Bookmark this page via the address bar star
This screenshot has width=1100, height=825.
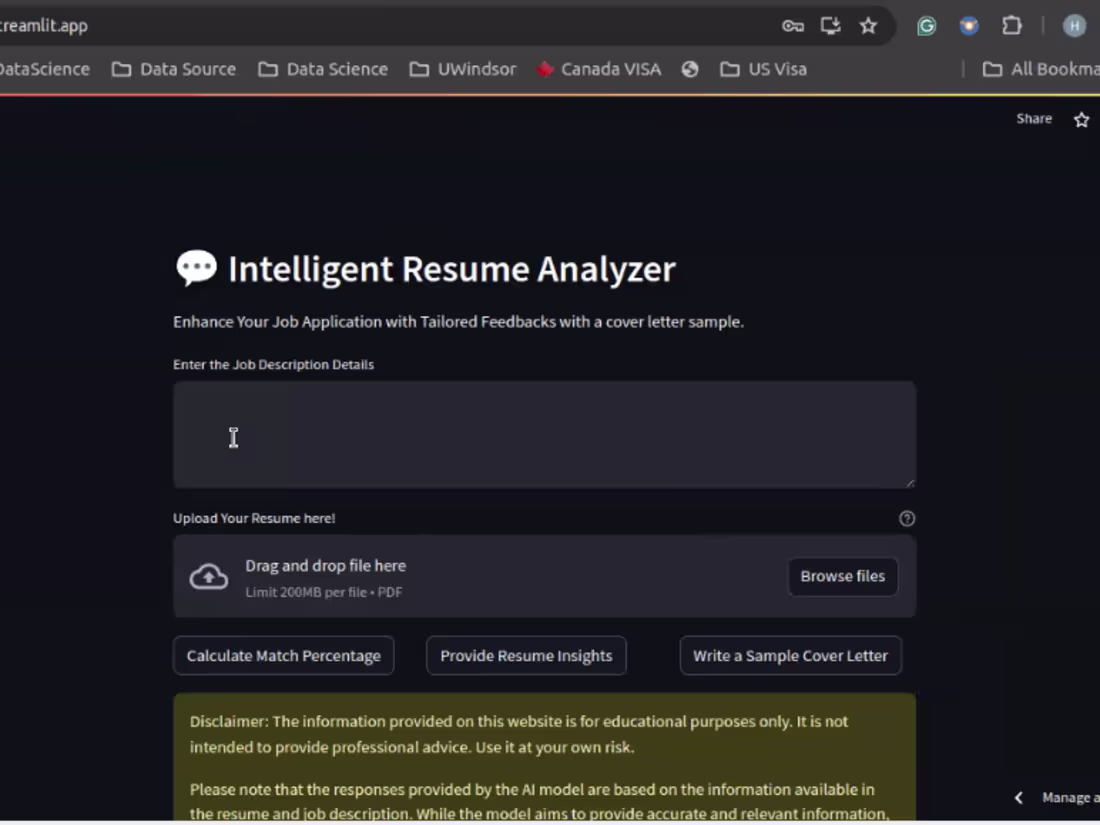868,26
